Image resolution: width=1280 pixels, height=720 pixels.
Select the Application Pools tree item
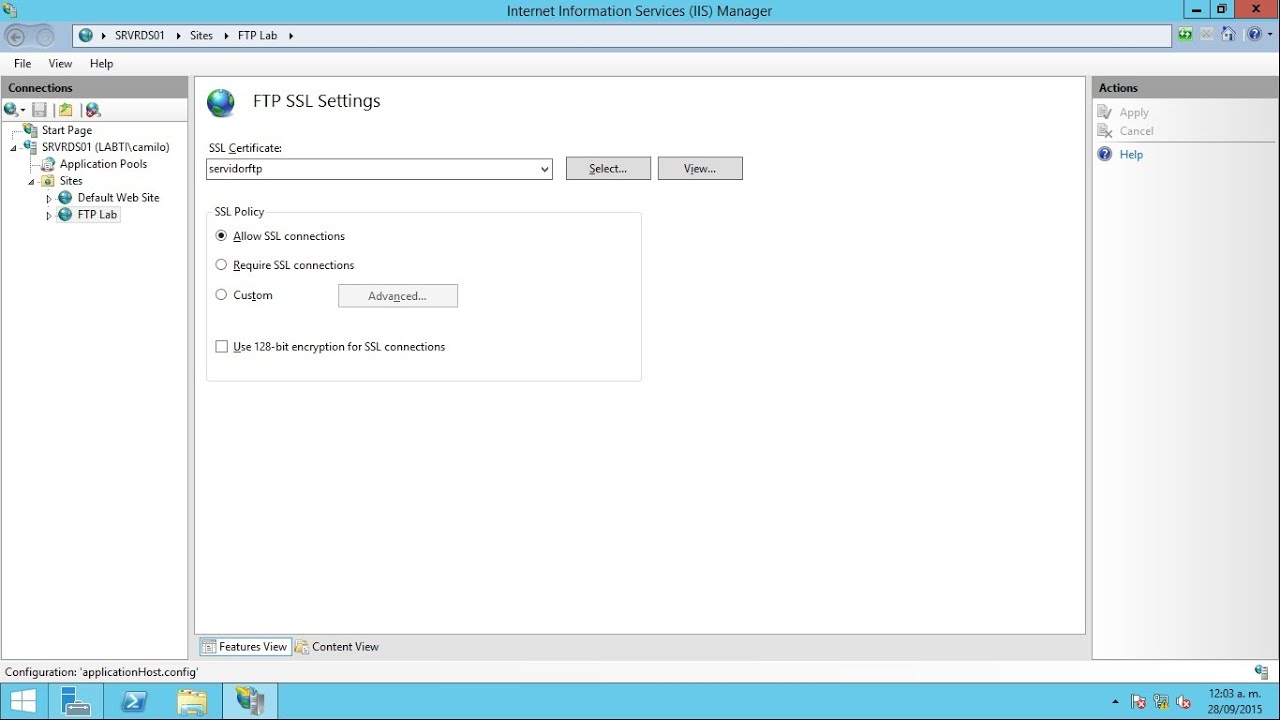103,164
